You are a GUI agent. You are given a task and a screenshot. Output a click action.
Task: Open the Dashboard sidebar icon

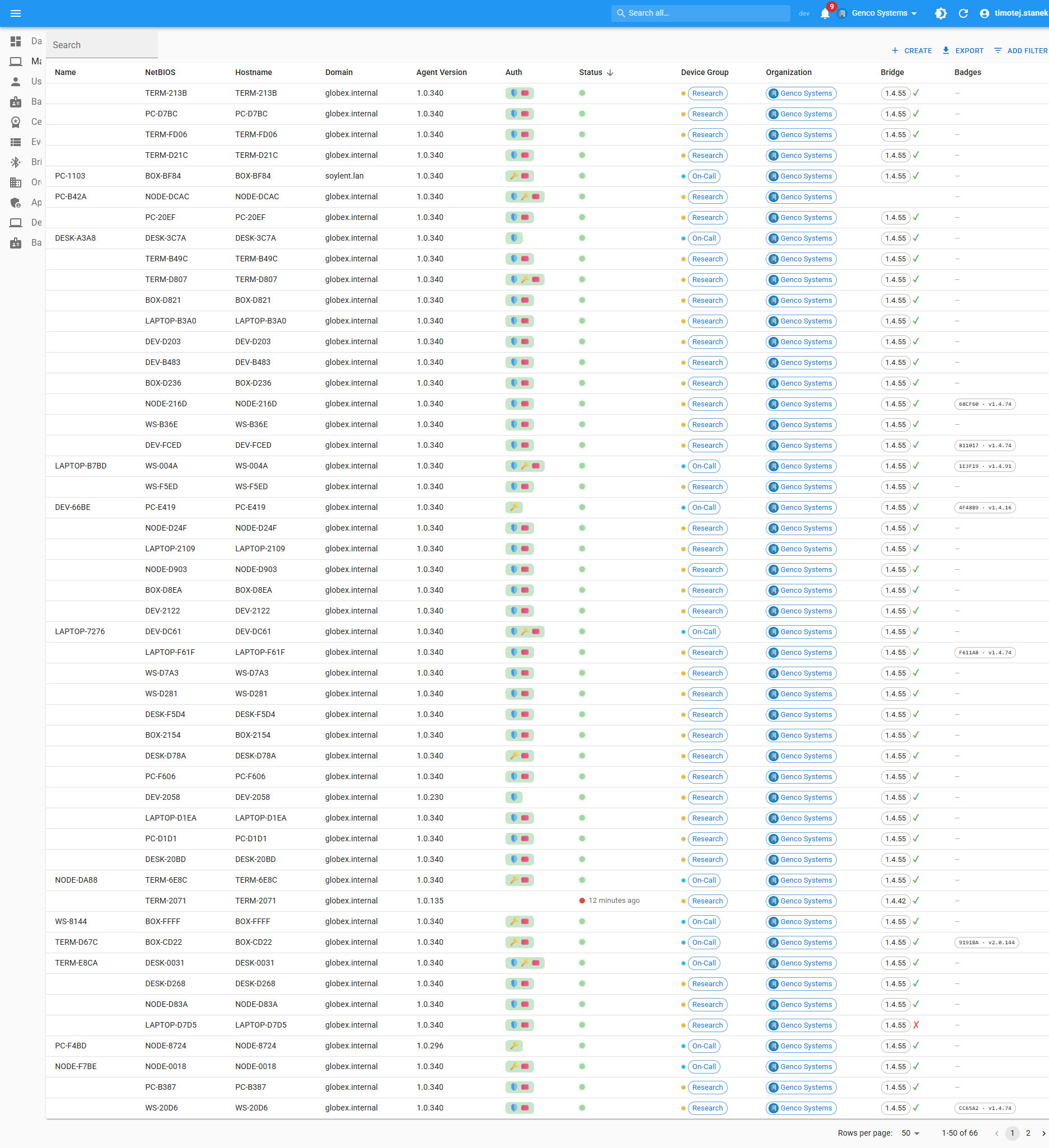(x=16, y=41)
